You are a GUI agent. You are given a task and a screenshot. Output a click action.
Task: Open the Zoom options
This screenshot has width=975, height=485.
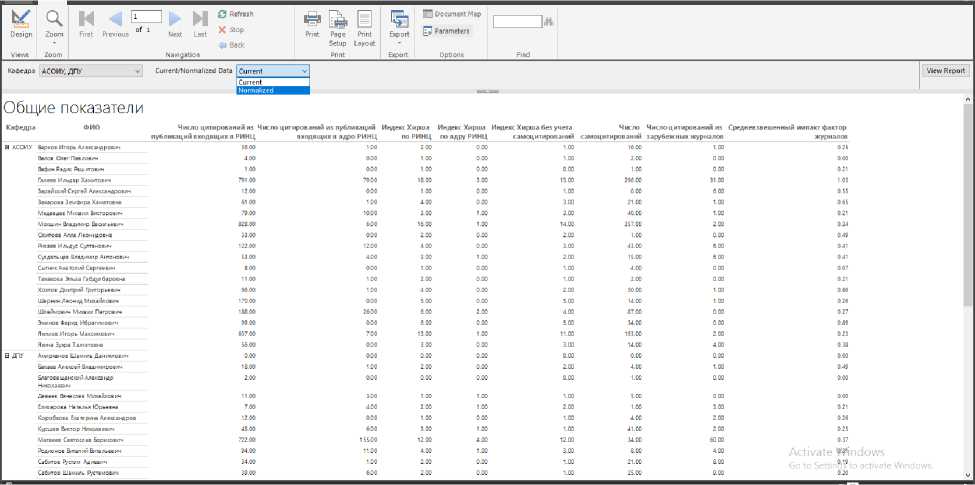pos(55,25)
